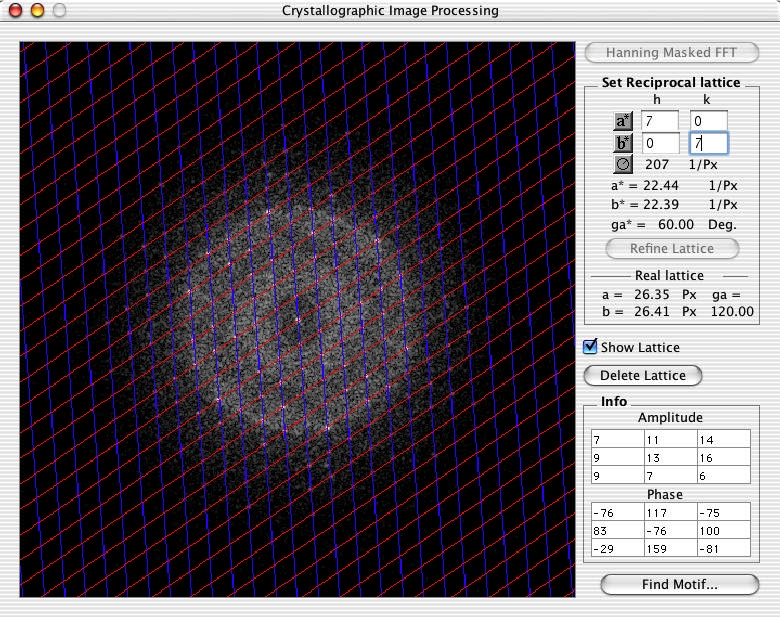780x617 pixels.
Task: Click the FFT diffraction pattern image
Action: 297,319
